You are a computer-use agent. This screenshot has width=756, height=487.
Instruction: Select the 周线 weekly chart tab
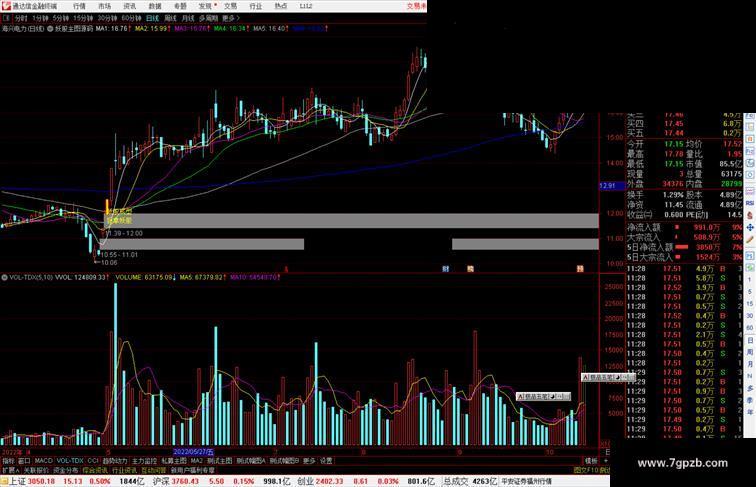click(170, 18)
